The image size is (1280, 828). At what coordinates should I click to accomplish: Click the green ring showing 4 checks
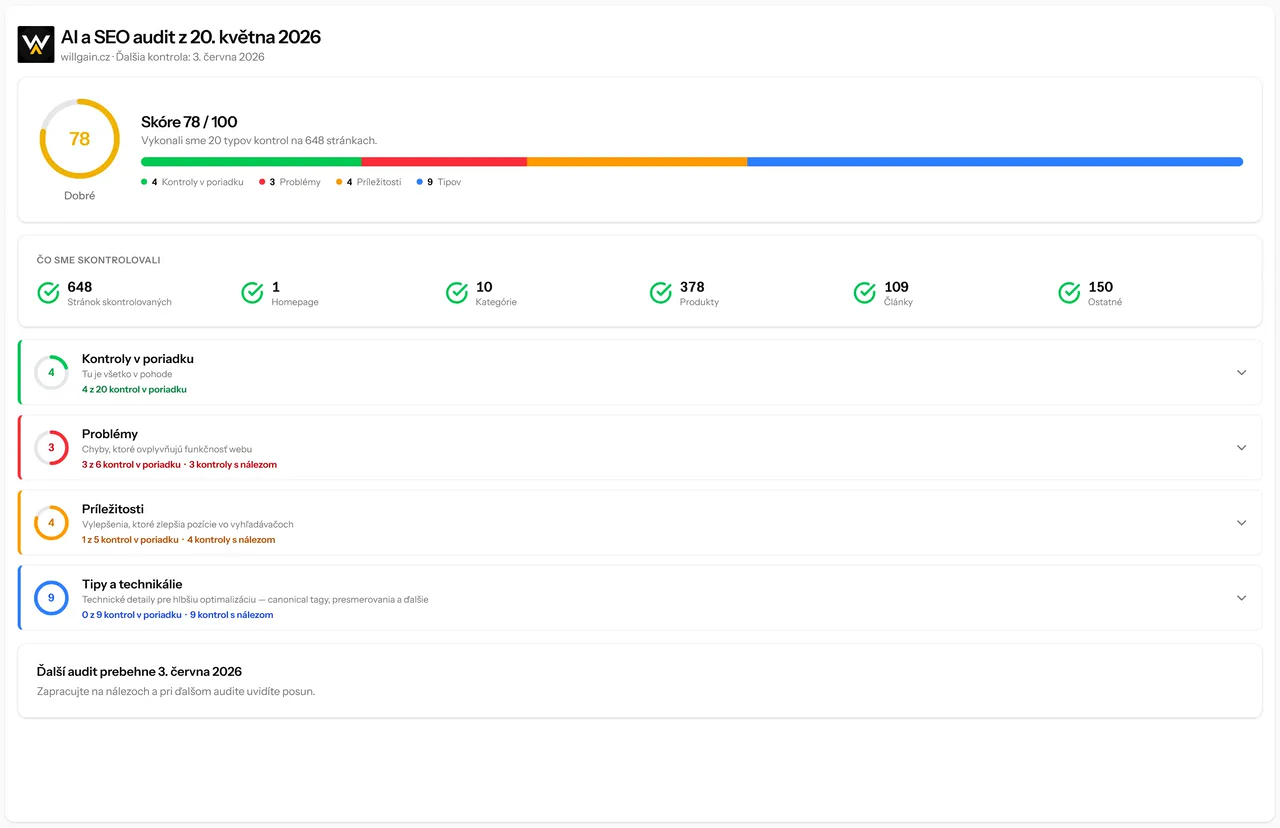[x=51, y=372]
